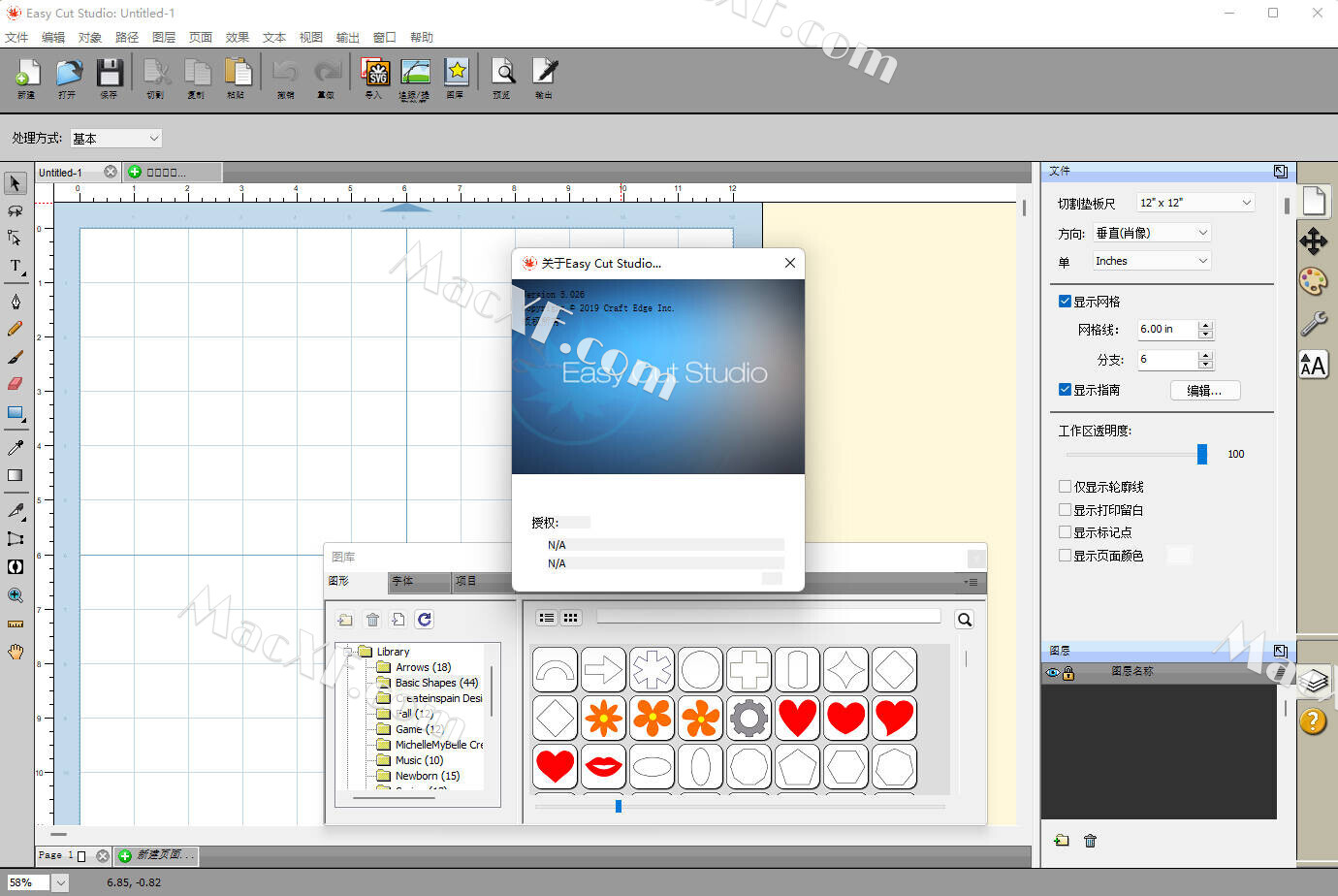Screen dimensions: 1338x896
Task: Close the Untitled-1 document tab
Action: (111, 172)
